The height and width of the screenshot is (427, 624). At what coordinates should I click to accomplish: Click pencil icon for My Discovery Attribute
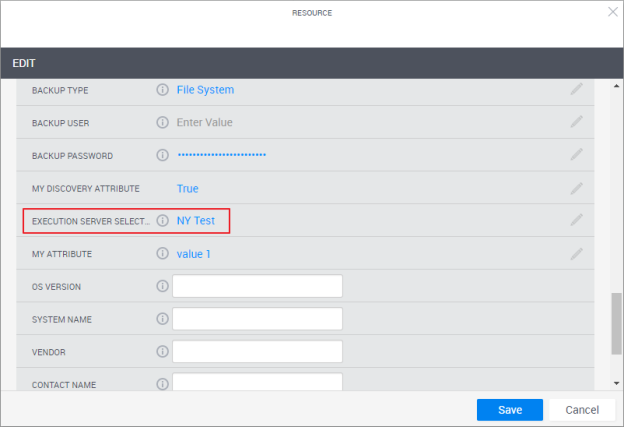pyautogui.click(x=576, y=188)
